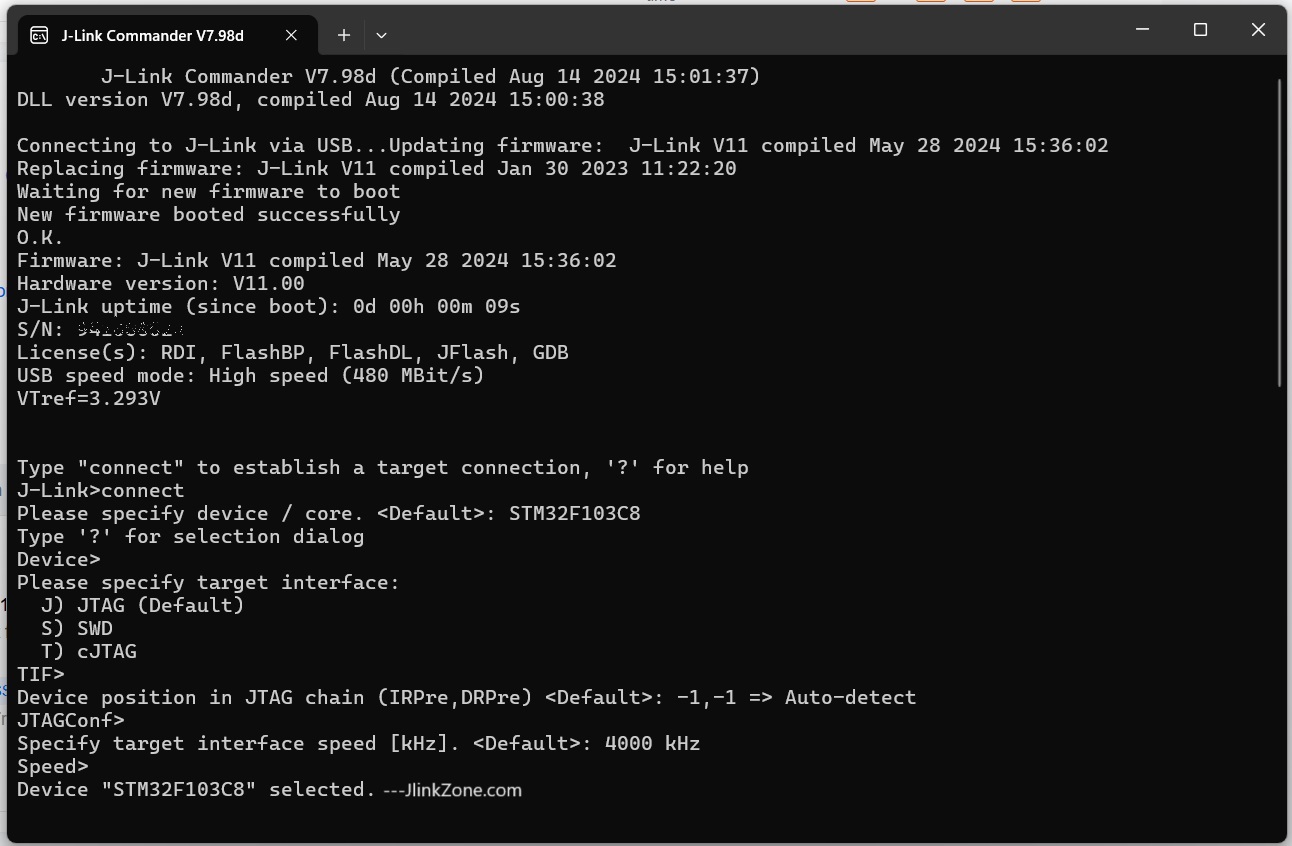Click the "J-Link>connect" command line

(x=101, y=491)
